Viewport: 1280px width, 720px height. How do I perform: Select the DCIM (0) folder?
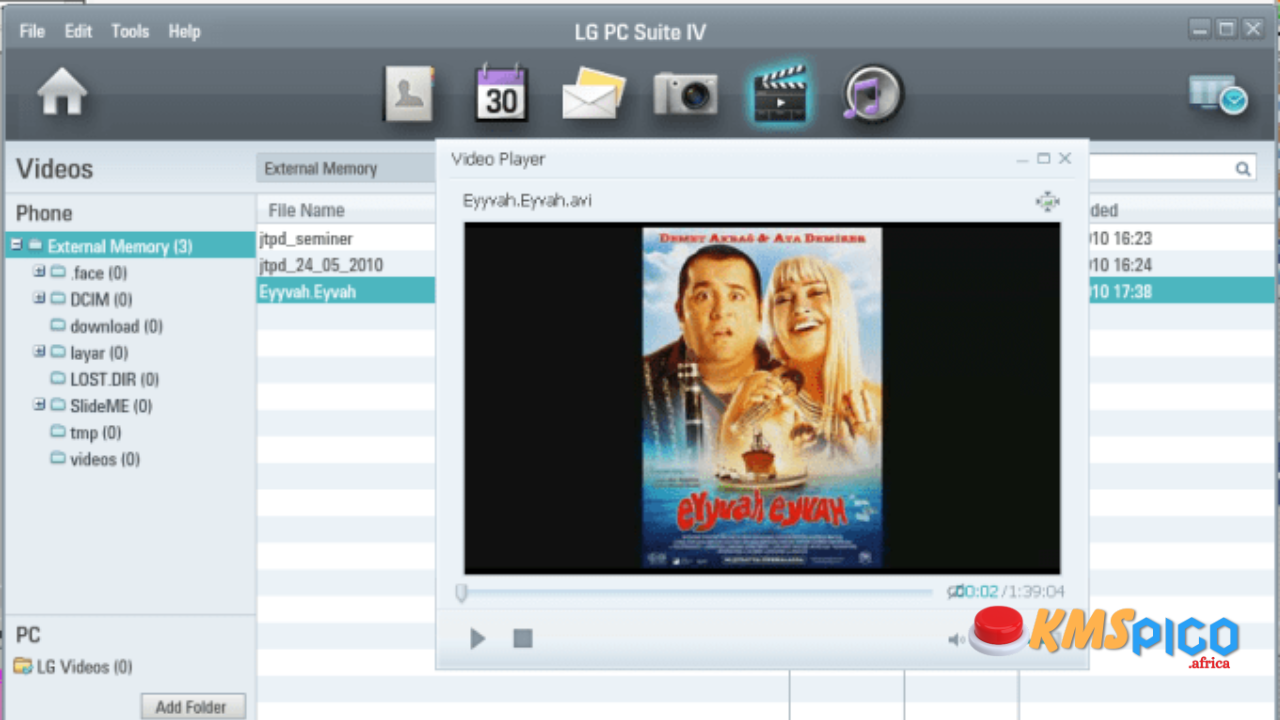(101, 299)
